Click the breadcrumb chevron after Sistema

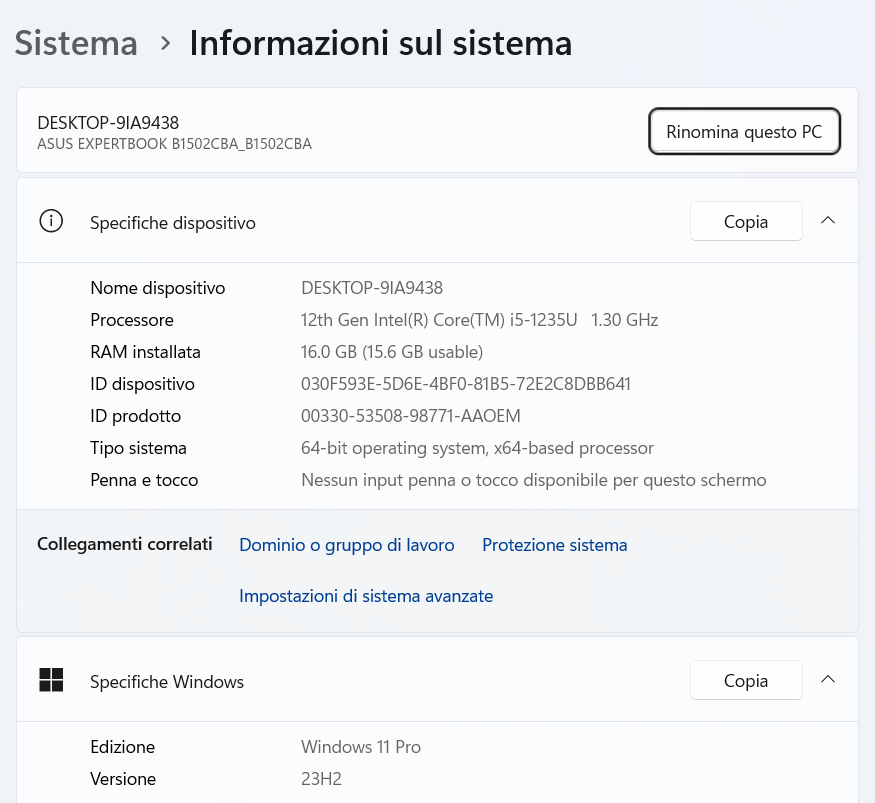165,43
